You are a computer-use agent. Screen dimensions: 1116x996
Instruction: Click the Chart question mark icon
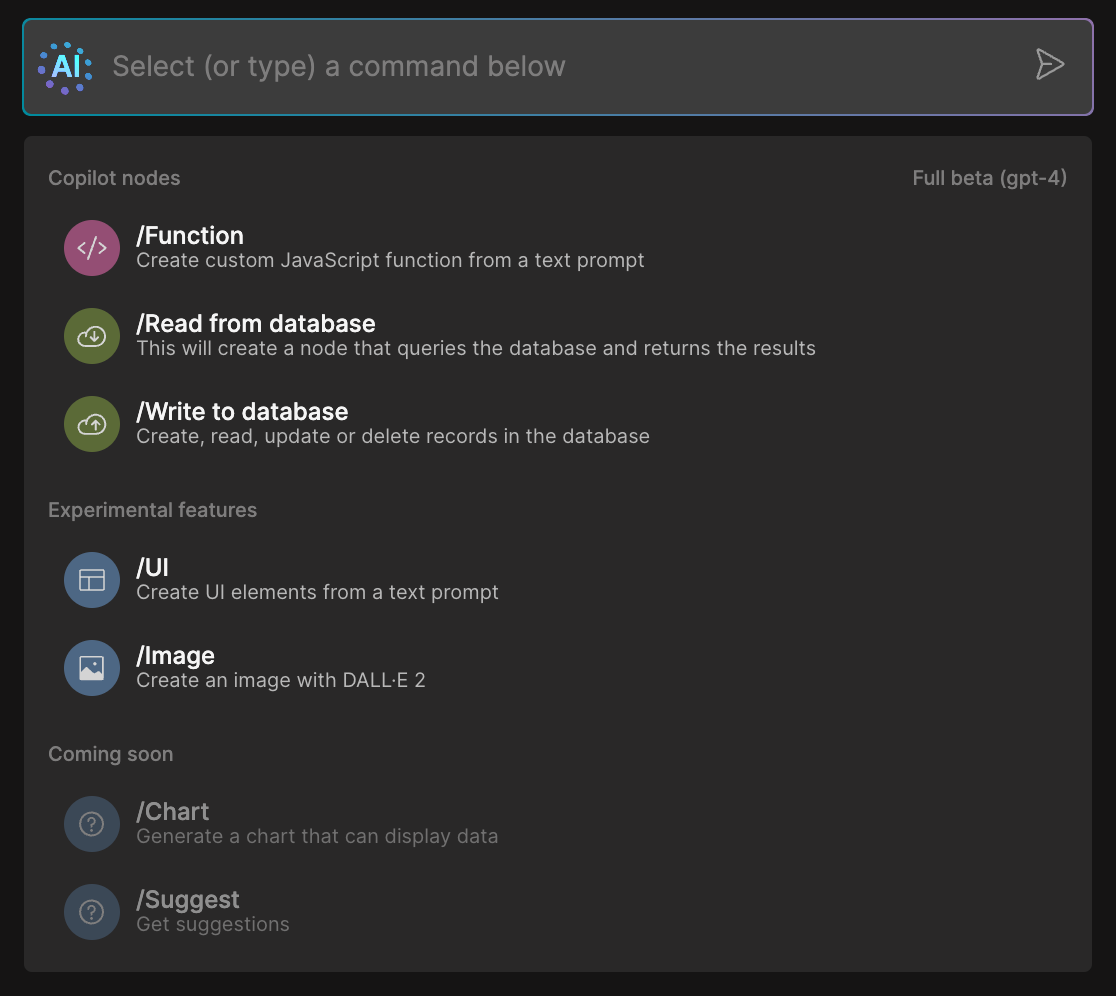(92, 824)
